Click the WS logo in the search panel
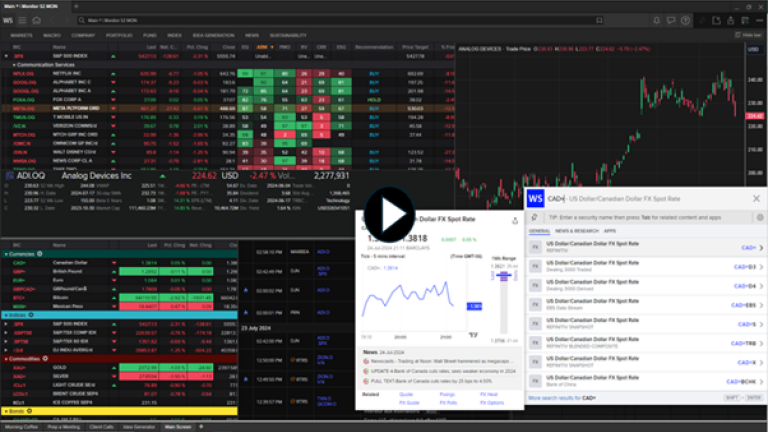The height and width of the screenshot is (432, 768). (x=534, y=198)
